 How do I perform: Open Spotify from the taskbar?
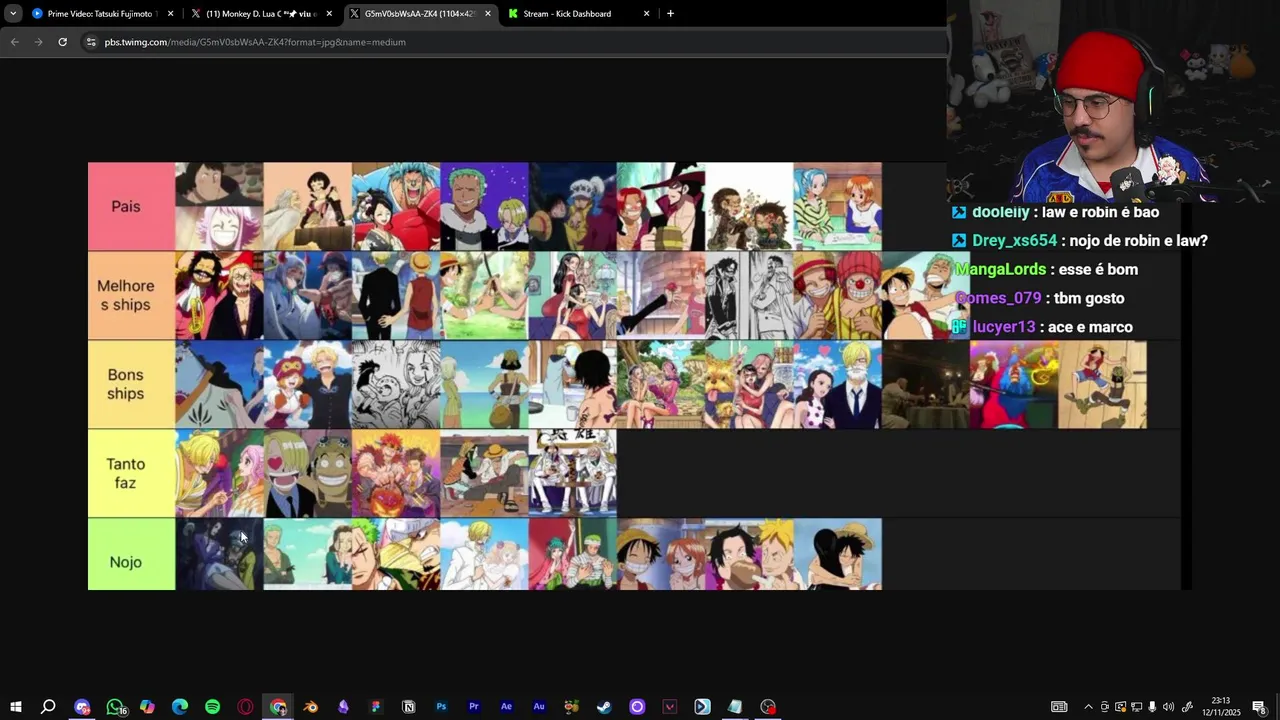pyautogui.click(x=213, y=707)
